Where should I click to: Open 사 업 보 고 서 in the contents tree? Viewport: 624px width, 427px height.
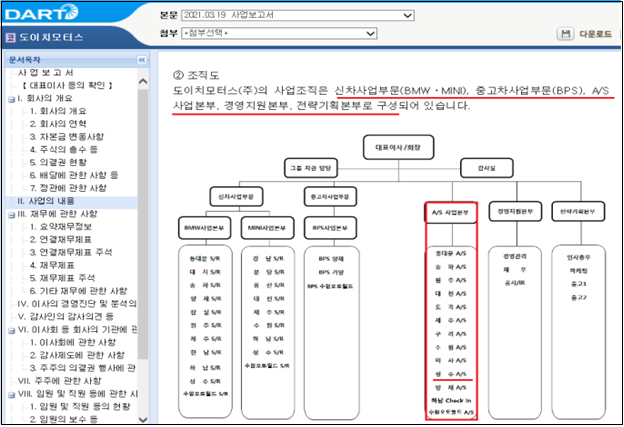[x=45, y=73]
